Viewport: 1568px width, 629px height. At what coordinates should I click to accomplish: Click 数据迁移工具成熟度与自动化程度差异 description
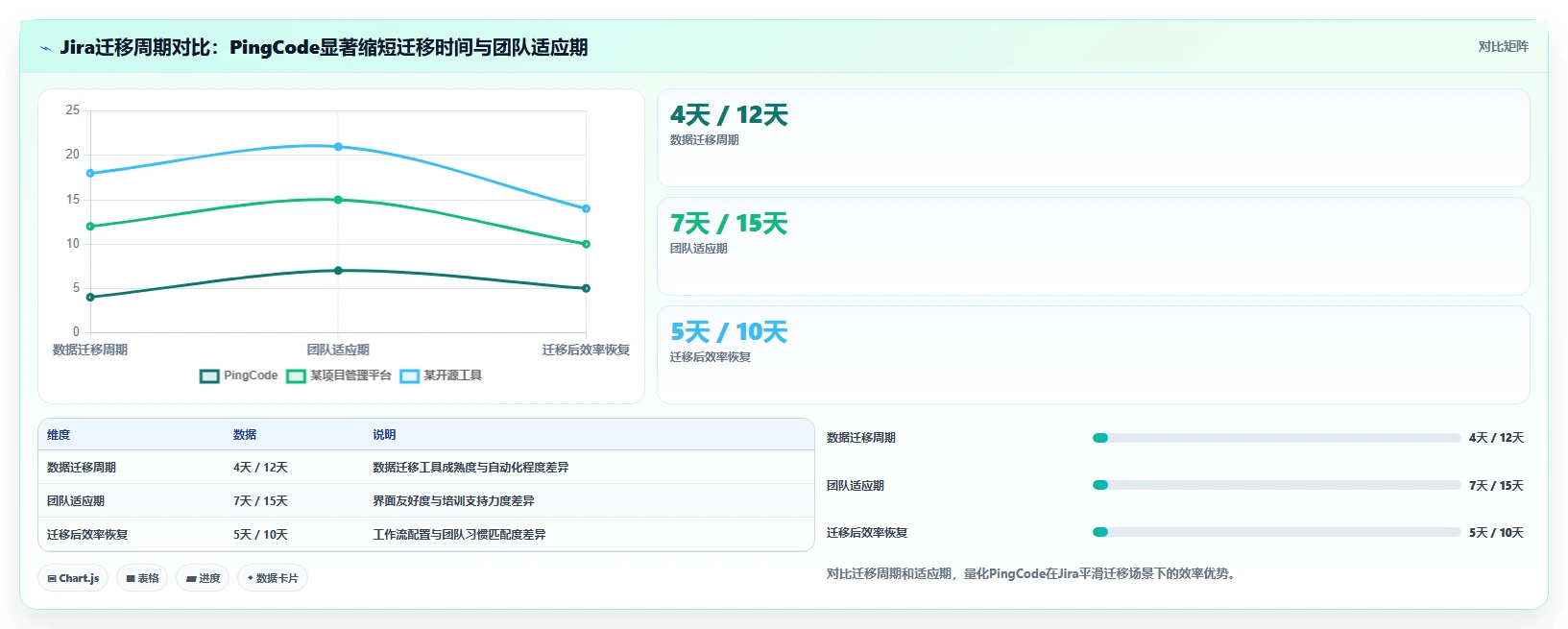pos(470,468)
